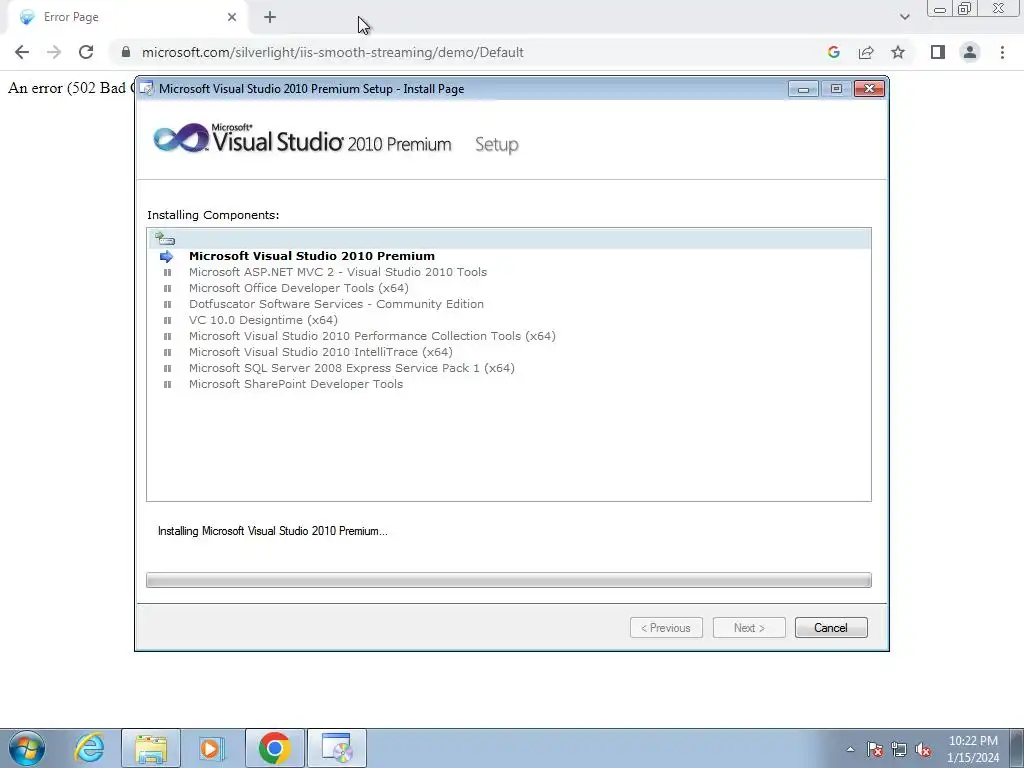Switch to Chrome in taskbar
This screenshot has width=1024, height=768.
point(274,748)
